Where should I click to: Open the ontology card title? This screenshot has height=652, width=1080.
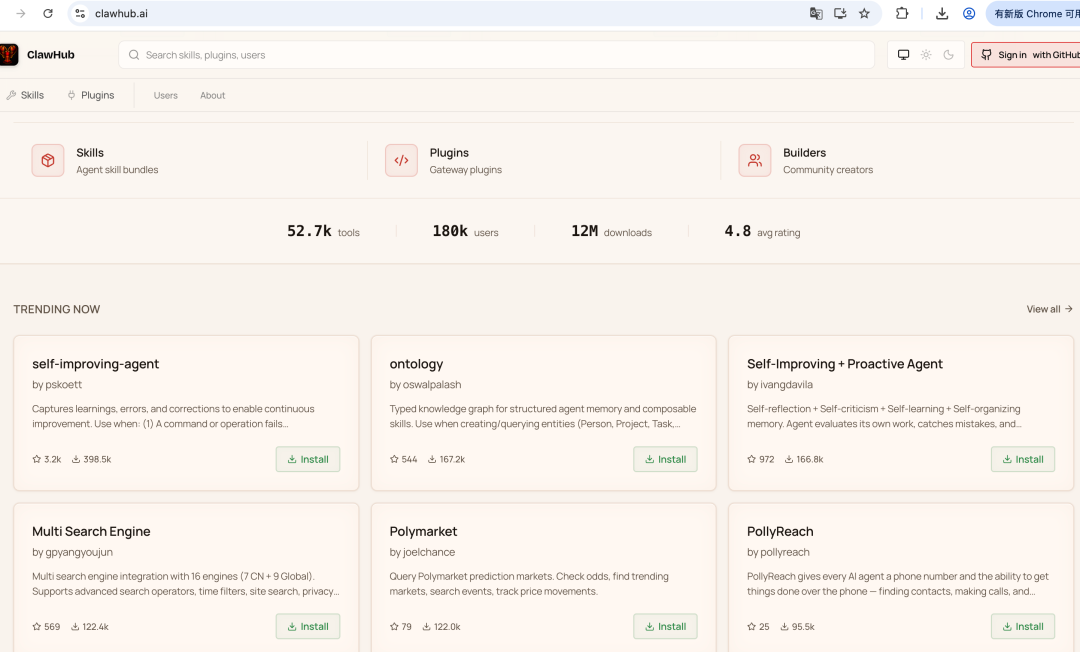point(416,364)
